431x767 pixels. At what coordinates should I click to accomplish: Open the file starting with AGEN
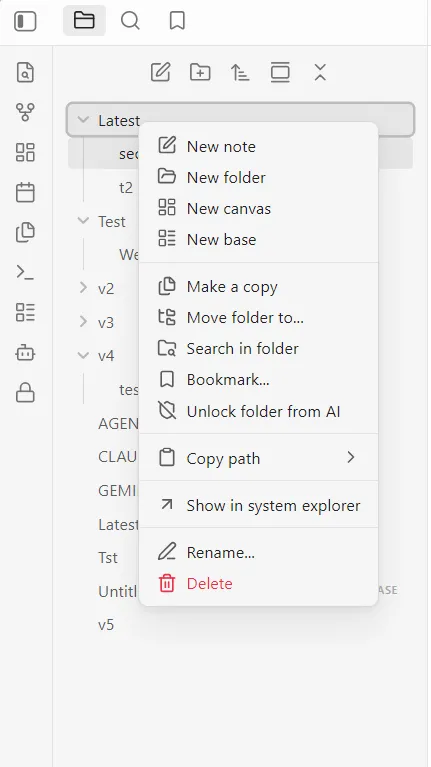[118, 423]
